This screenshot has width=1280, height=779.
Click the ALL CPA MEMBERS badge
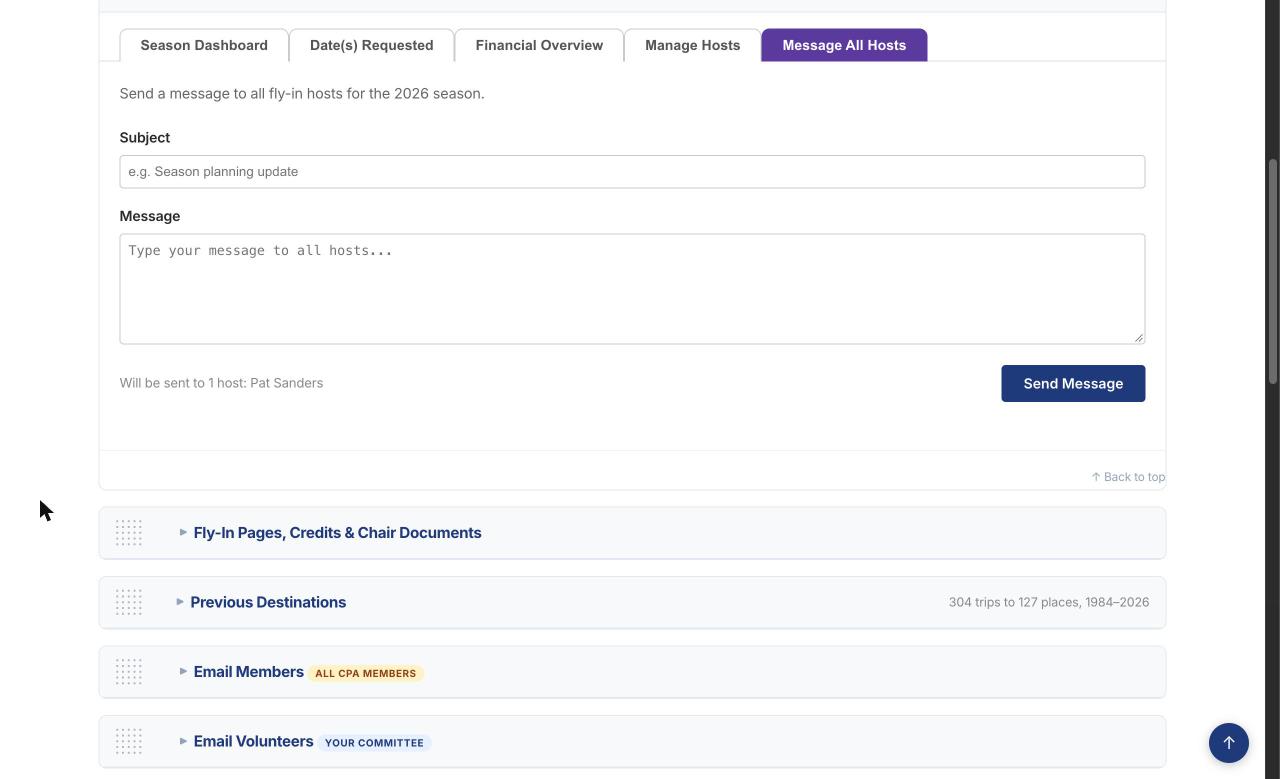coord(366,673)
